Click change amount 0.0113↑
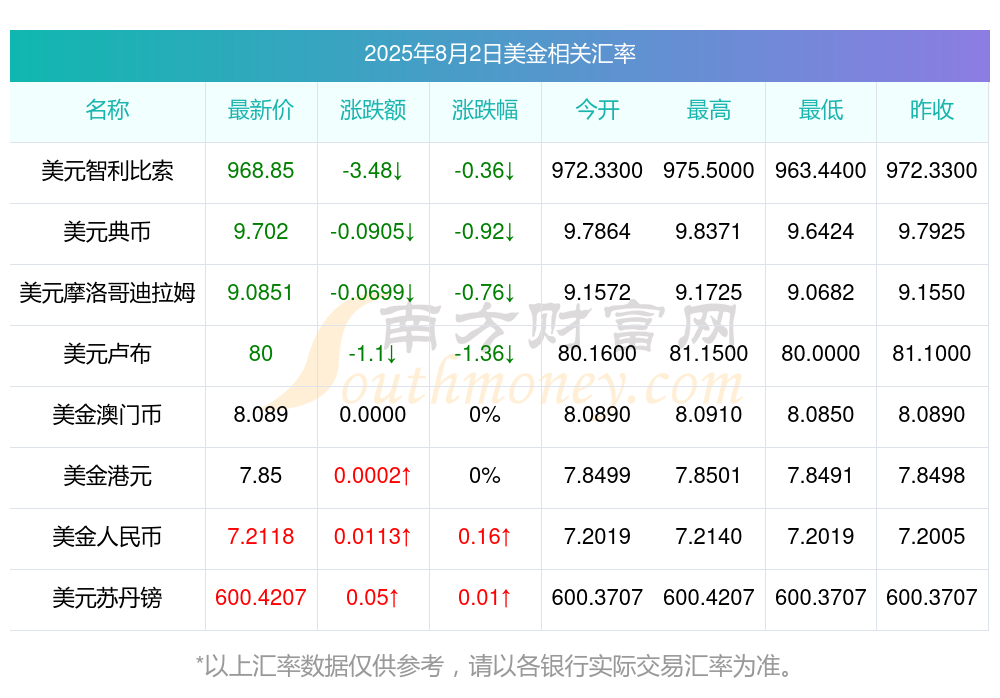The height and width of the screenshot is (698, 1000). [372, 536]
